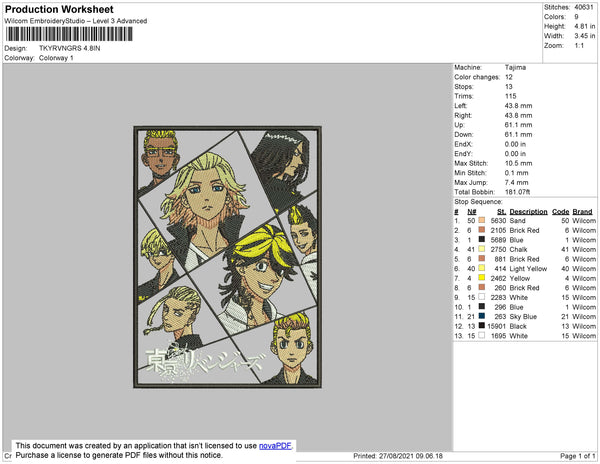
Task: Click the 'EndY:' label
Action: (463, 154)
